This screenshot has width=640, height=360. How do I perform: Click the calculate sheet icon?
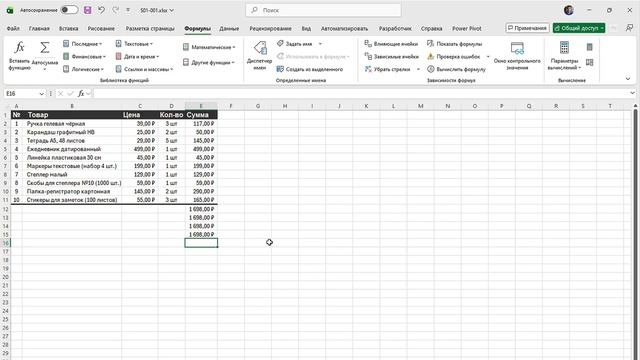[589, 62]
